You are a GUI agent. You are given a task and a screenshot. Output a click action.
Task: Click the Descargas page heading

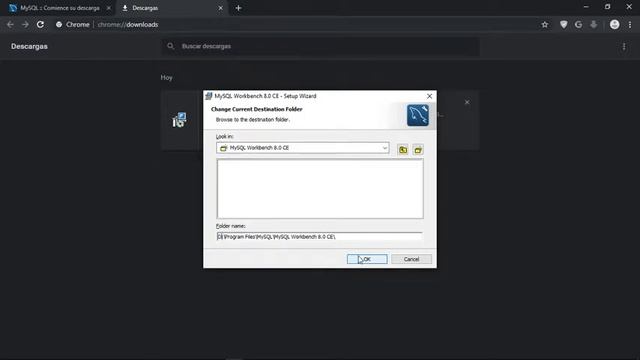[29, 47]
